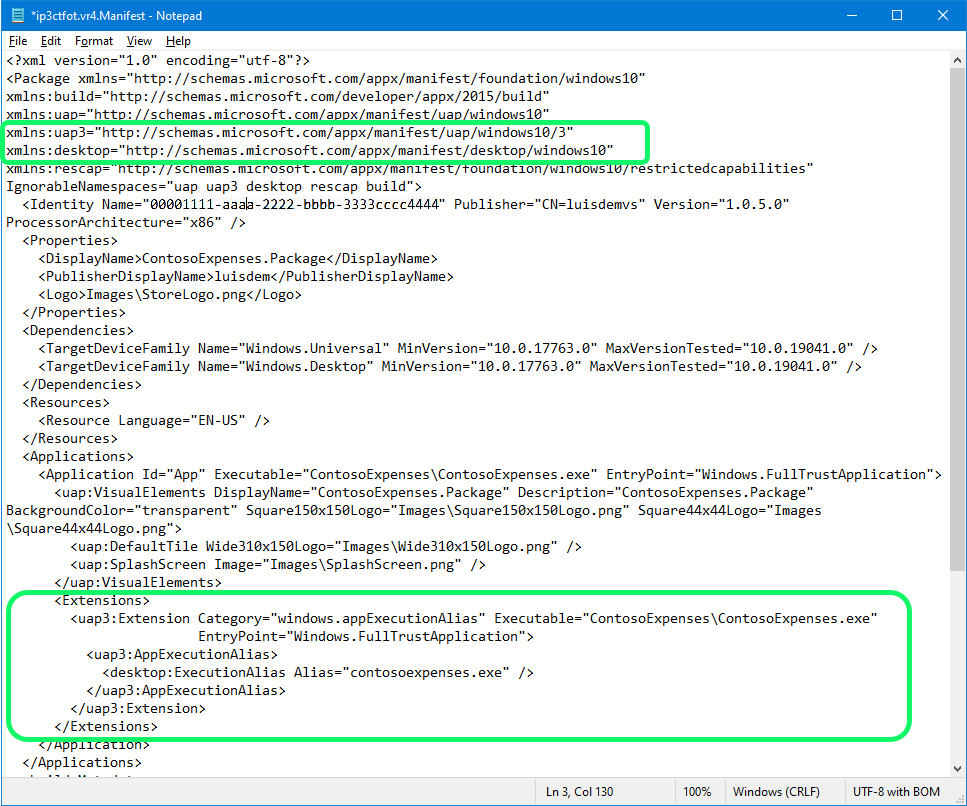
Task: Click the EntryPoint FullTrustApplication line under uap3:Extension
Action: 366,636
